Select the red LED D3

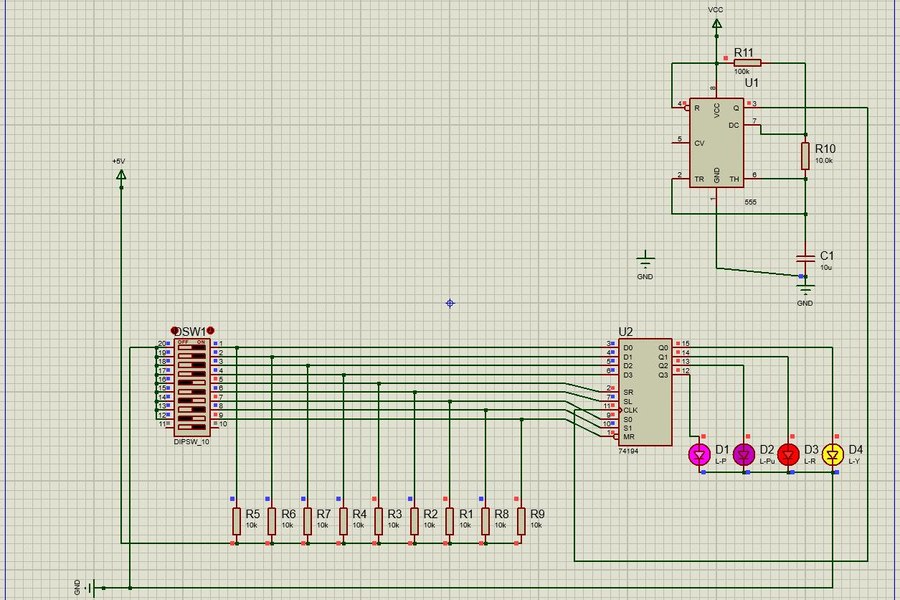(789, 455)
